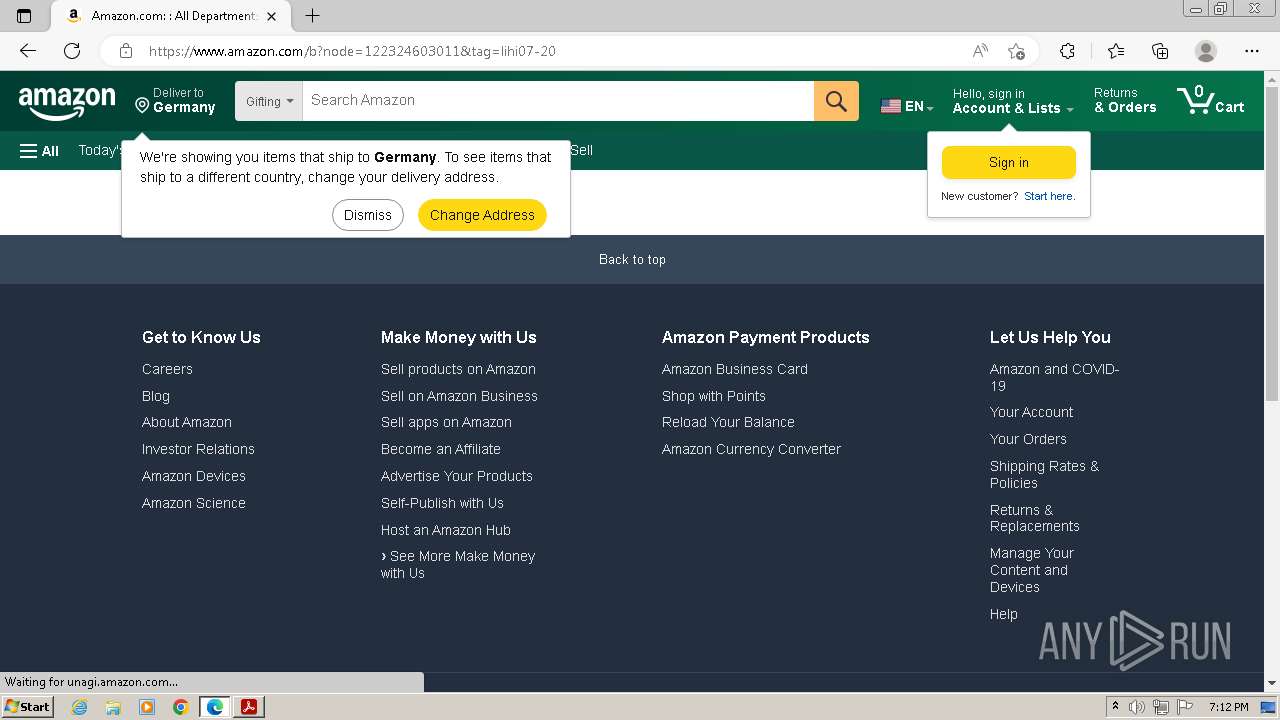Open the Careers link
The height and width of the screenshot is (720, 1280).
pos(167,369)
